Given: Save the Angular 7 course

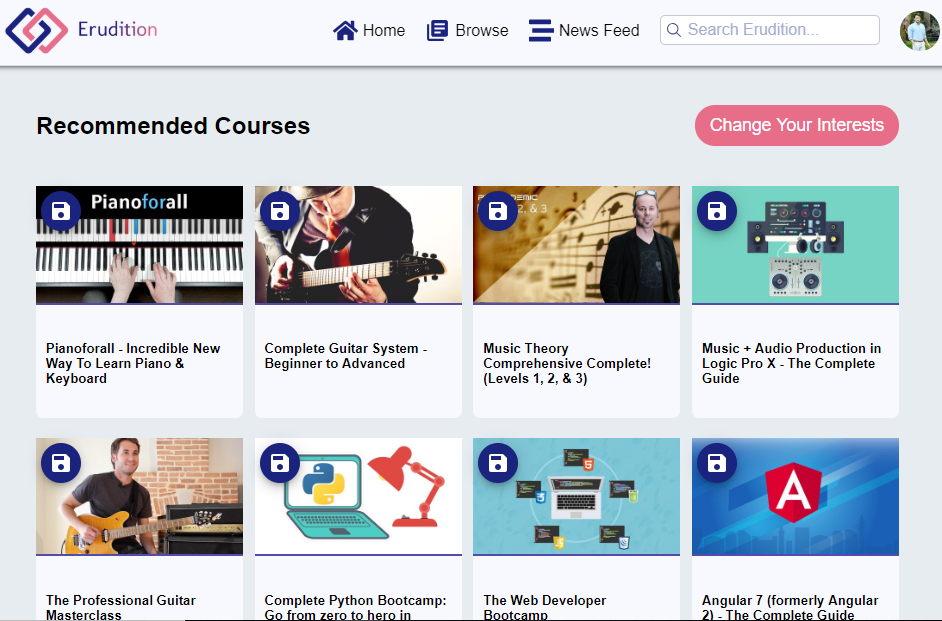Looking at the screenshot, I should [x=717, y=463].
